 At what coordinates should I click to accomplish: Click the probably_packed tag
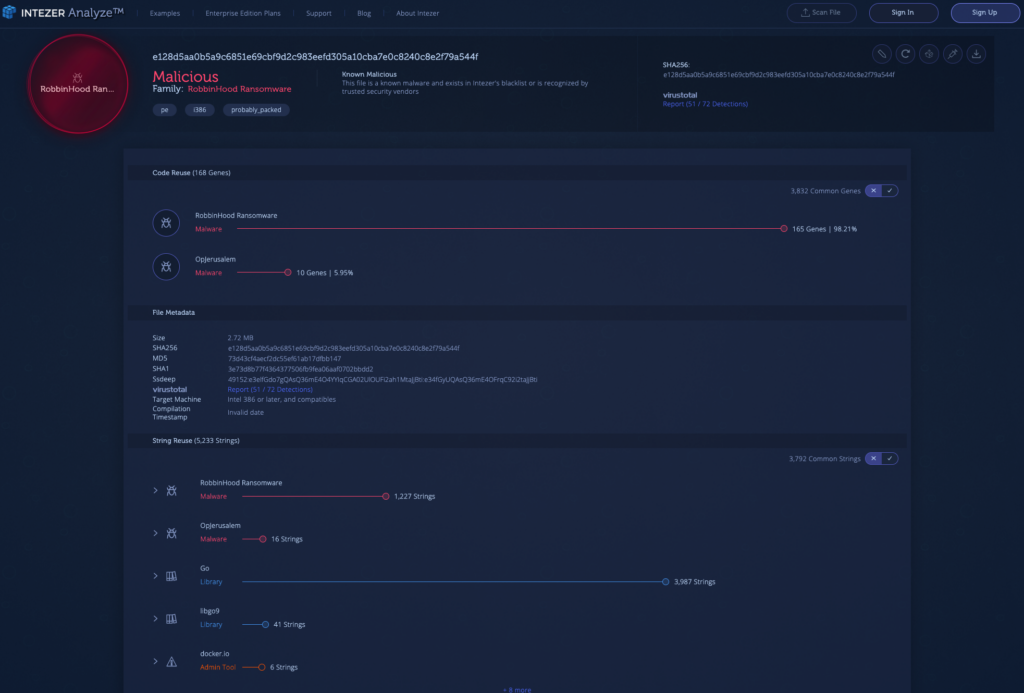click(256, 110)
